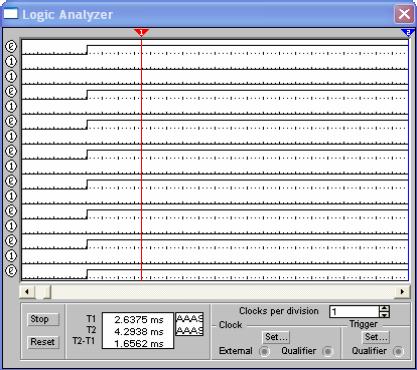This screenshot has width=417, height=370.
Task: Click the horizontal scrollbar thumb
Action: coord(43,292)
